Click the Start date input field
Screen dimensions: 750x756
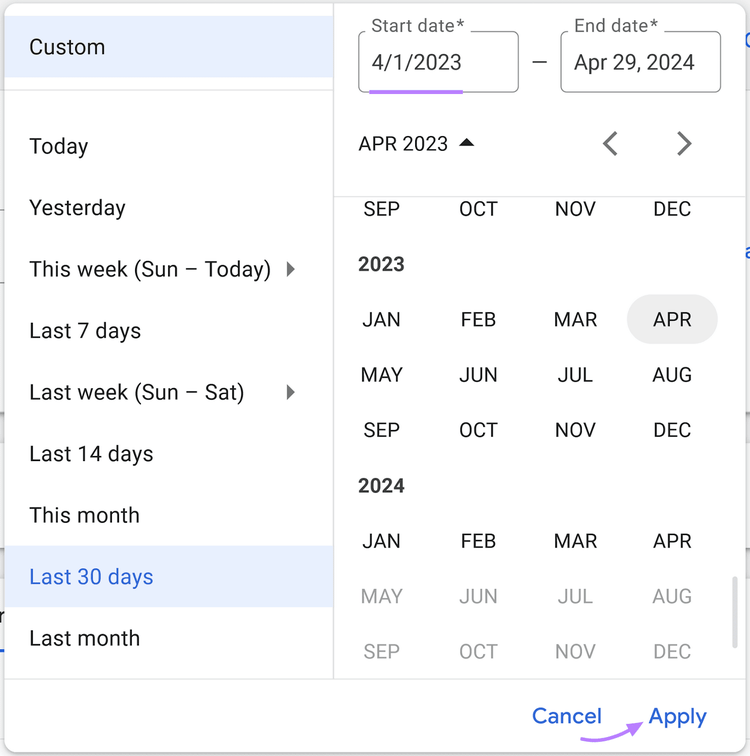point(438,62)
